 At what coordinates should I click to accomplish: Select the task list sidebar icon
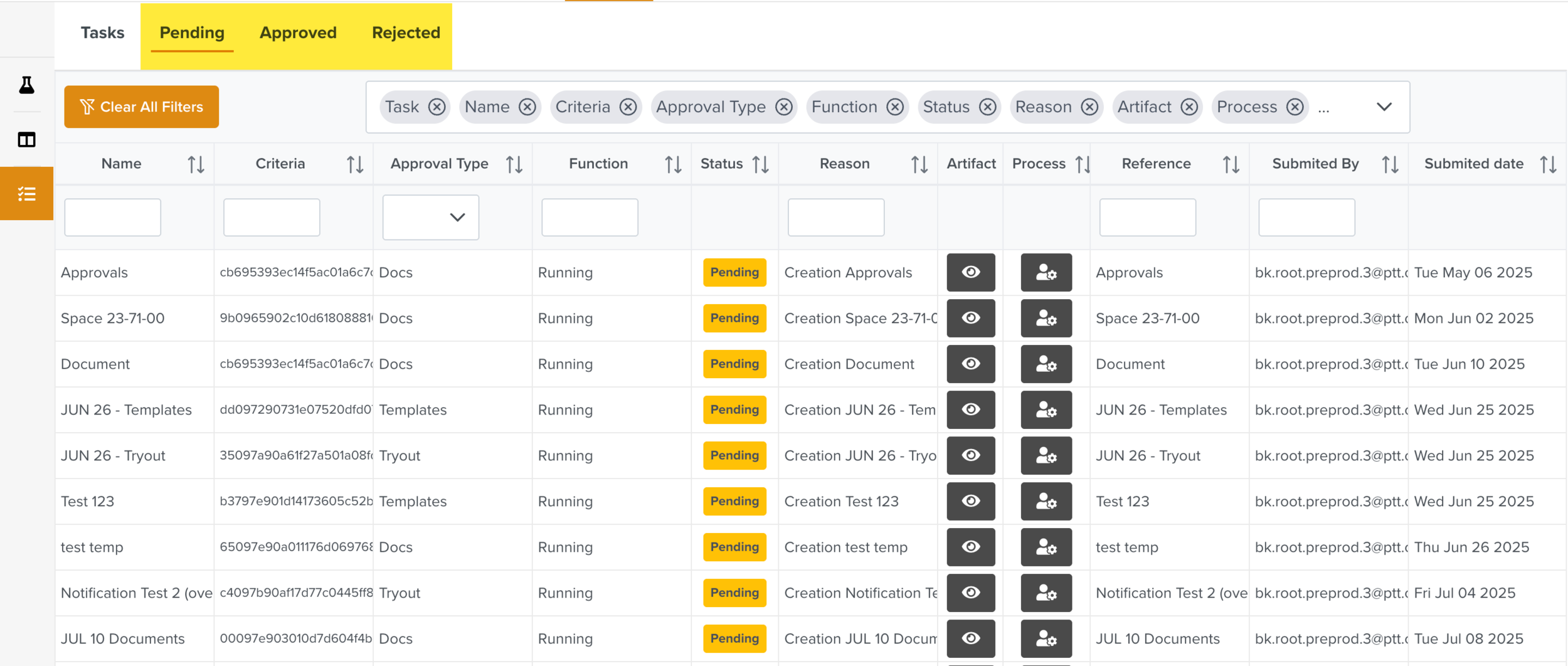[x=26, y=194]
